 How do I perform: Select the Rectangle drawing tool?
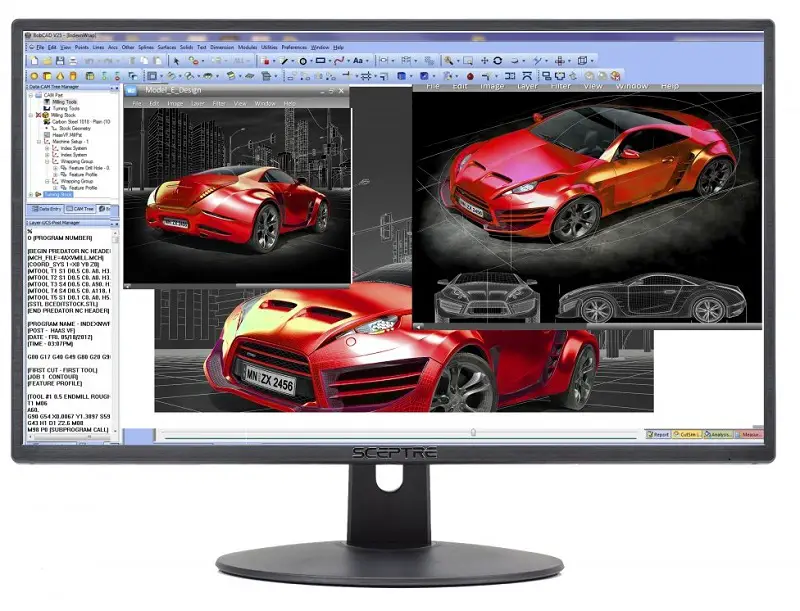click(320, 61)
